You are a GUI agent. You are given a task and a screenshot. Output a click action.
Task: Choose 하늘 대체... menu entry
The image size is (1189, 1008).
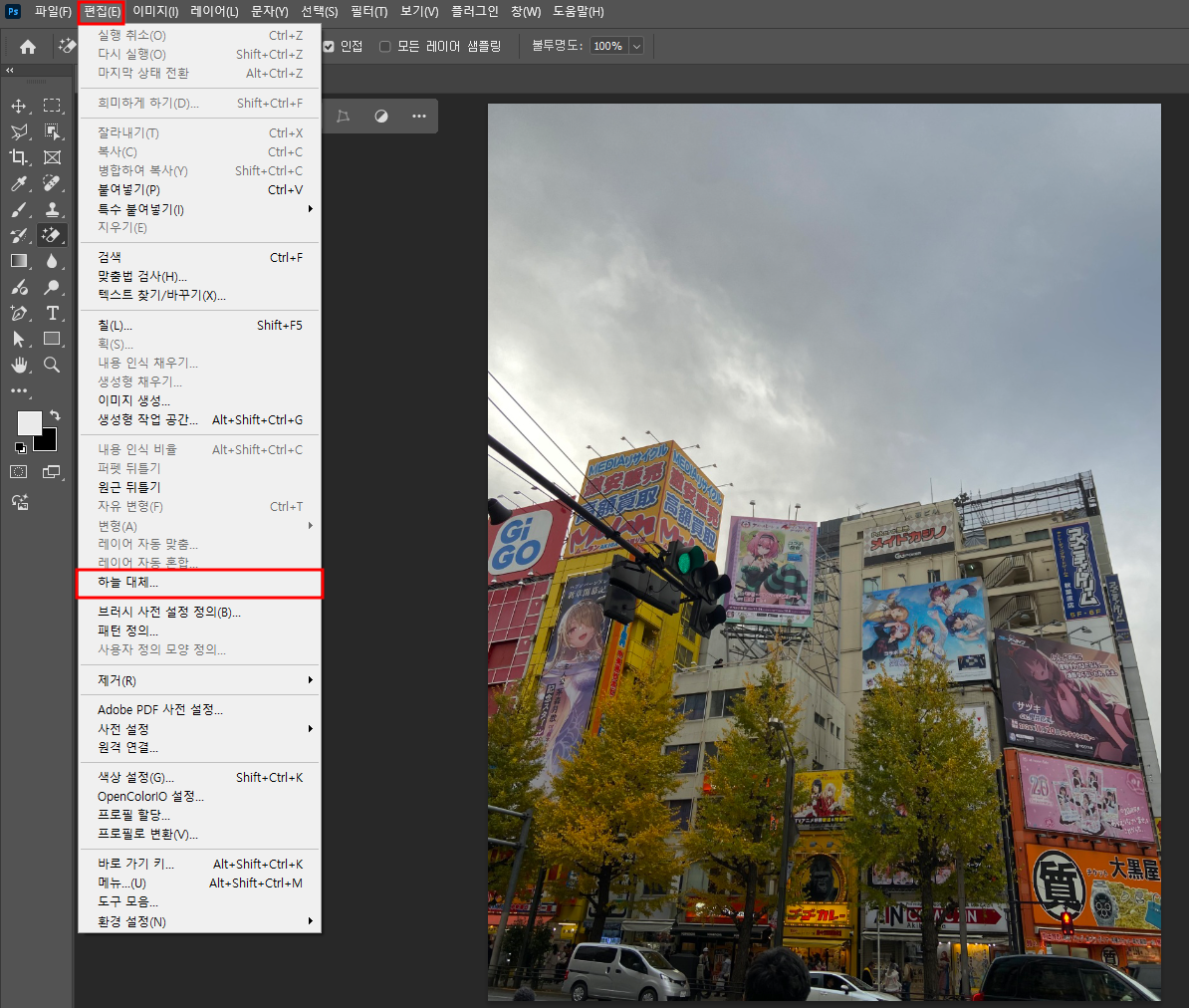click(200, 583)
